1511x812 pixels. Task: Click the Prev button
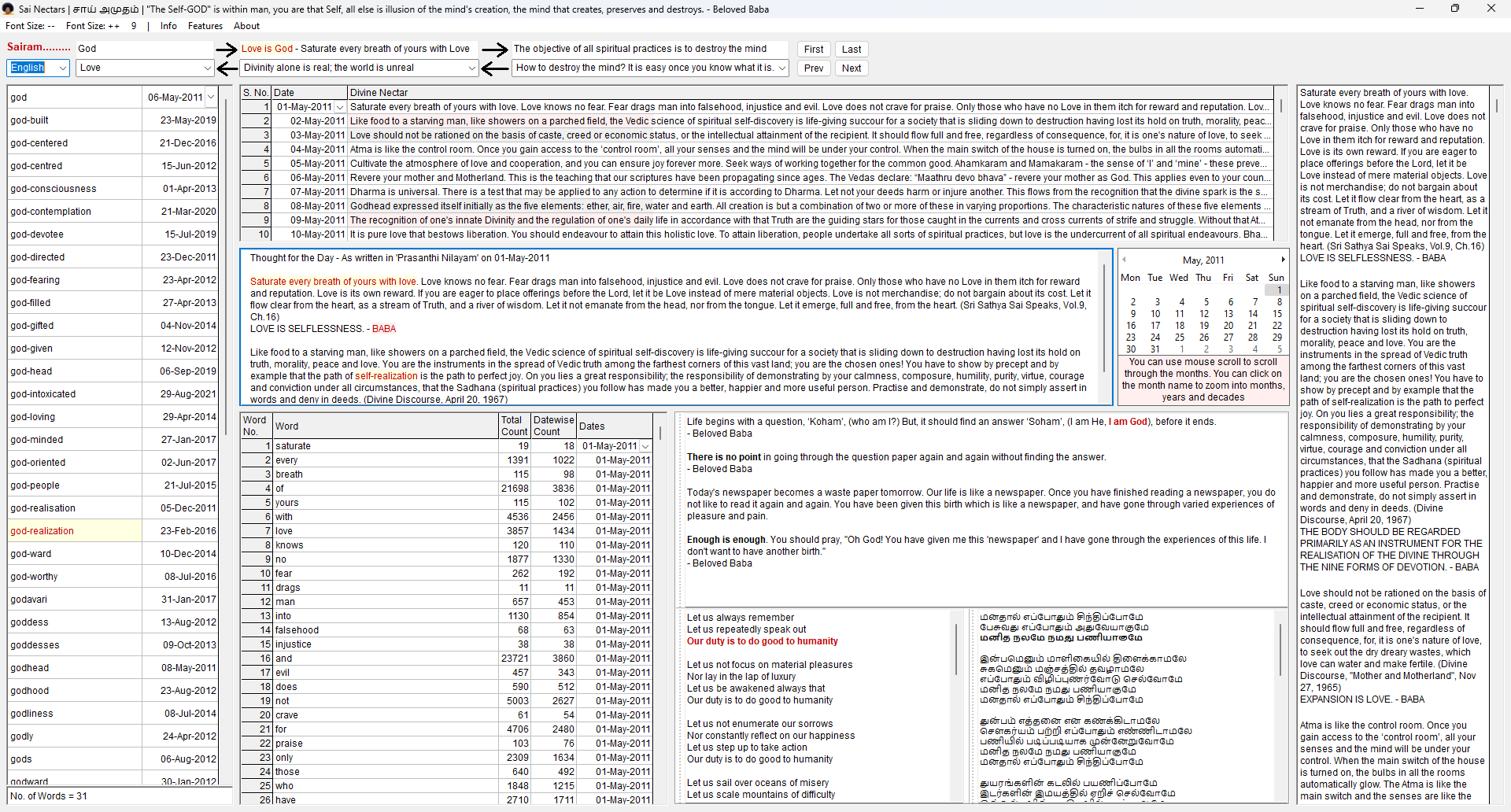click(814, 68)
